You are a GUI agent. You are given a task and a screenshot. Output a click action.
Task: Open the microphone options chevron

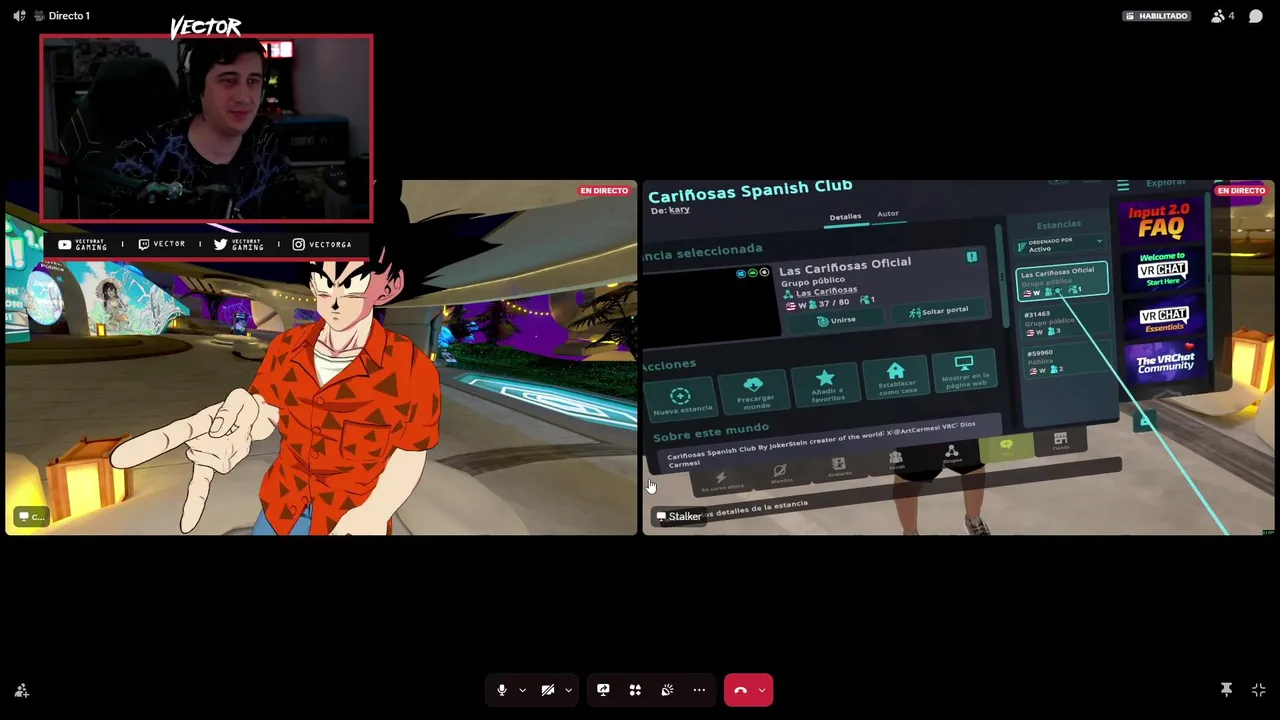pyautogui.click(x=522, y=690)
